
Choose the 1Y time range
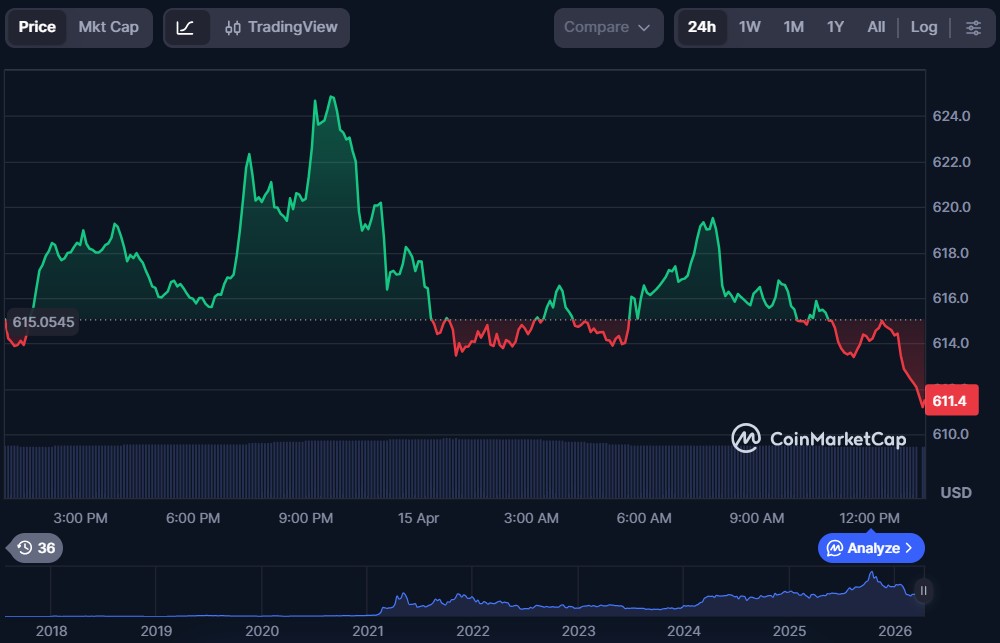[835, 27]
